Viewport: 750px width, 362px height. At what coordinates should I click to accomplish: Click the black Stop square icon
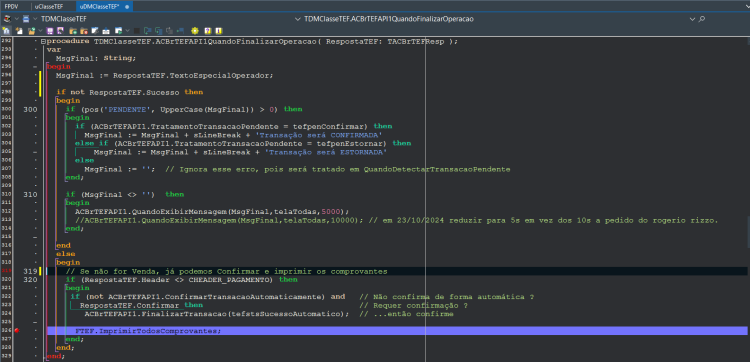pos(137,31)
